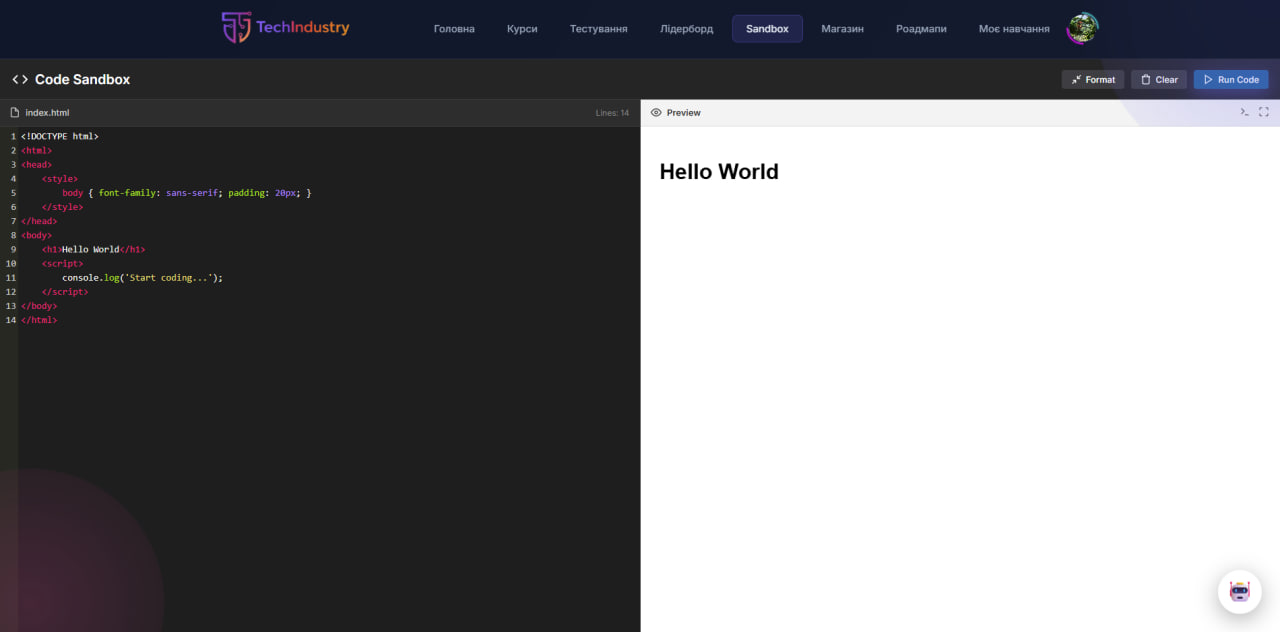Open the chatbot assistant bubble

[1239, 591]
